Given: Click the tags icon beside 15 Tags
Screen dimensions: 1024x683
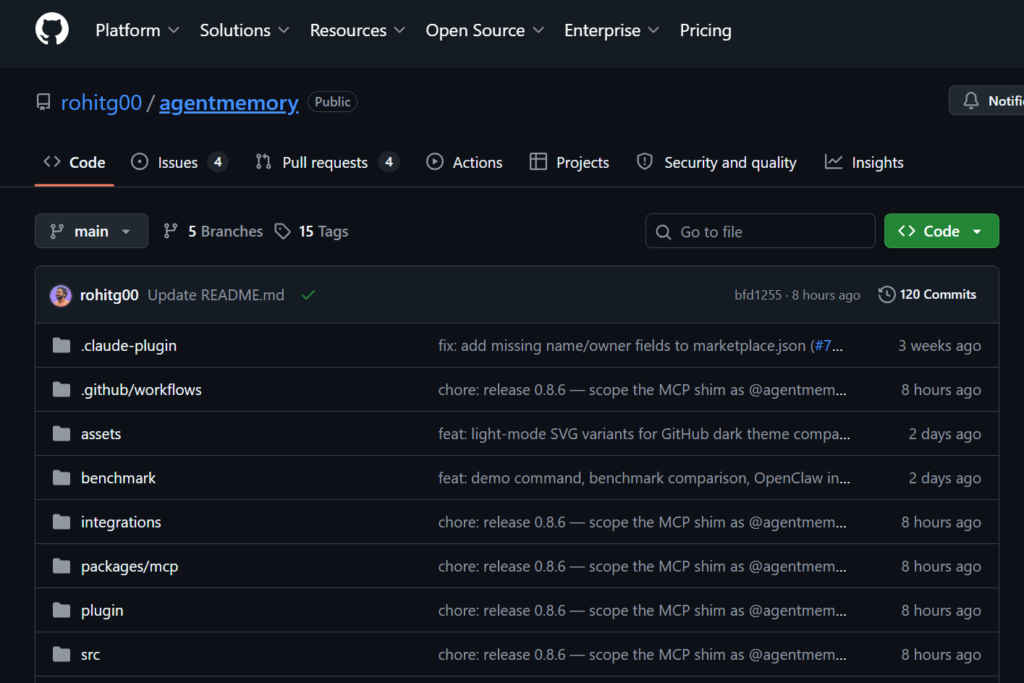Looking at the screenshot, I should pyautogui.click(x=283, y=231).
